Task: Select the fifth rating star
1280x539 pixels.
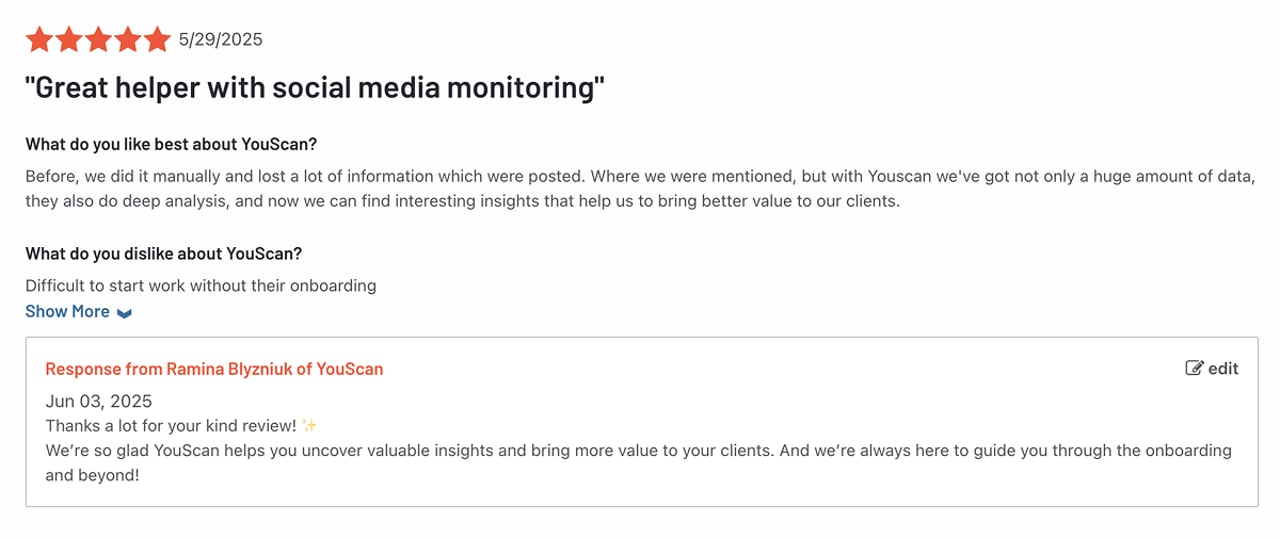Action: (157, 40)
